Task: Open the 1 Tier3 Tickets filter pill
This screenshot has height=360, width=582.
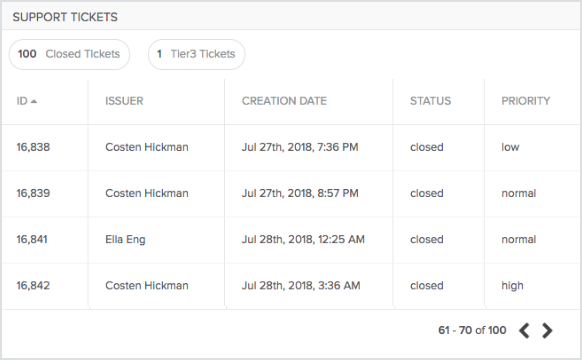Action: (196, 54)
